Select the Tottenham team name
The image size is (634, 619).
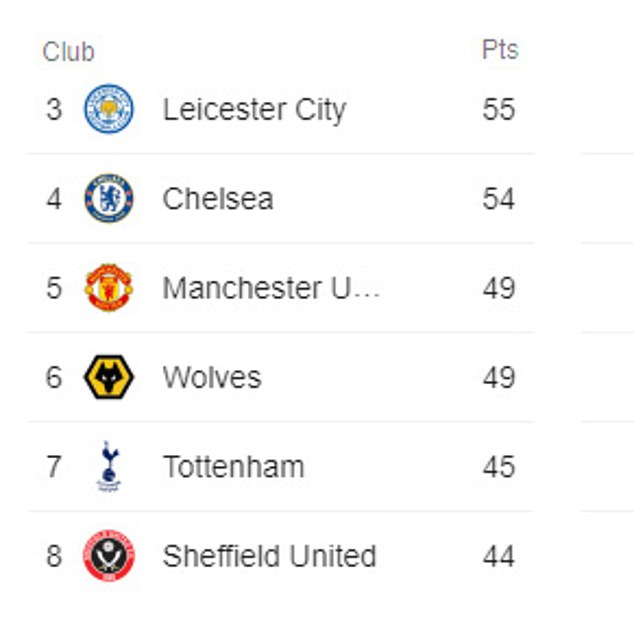(x=233, y=467)
